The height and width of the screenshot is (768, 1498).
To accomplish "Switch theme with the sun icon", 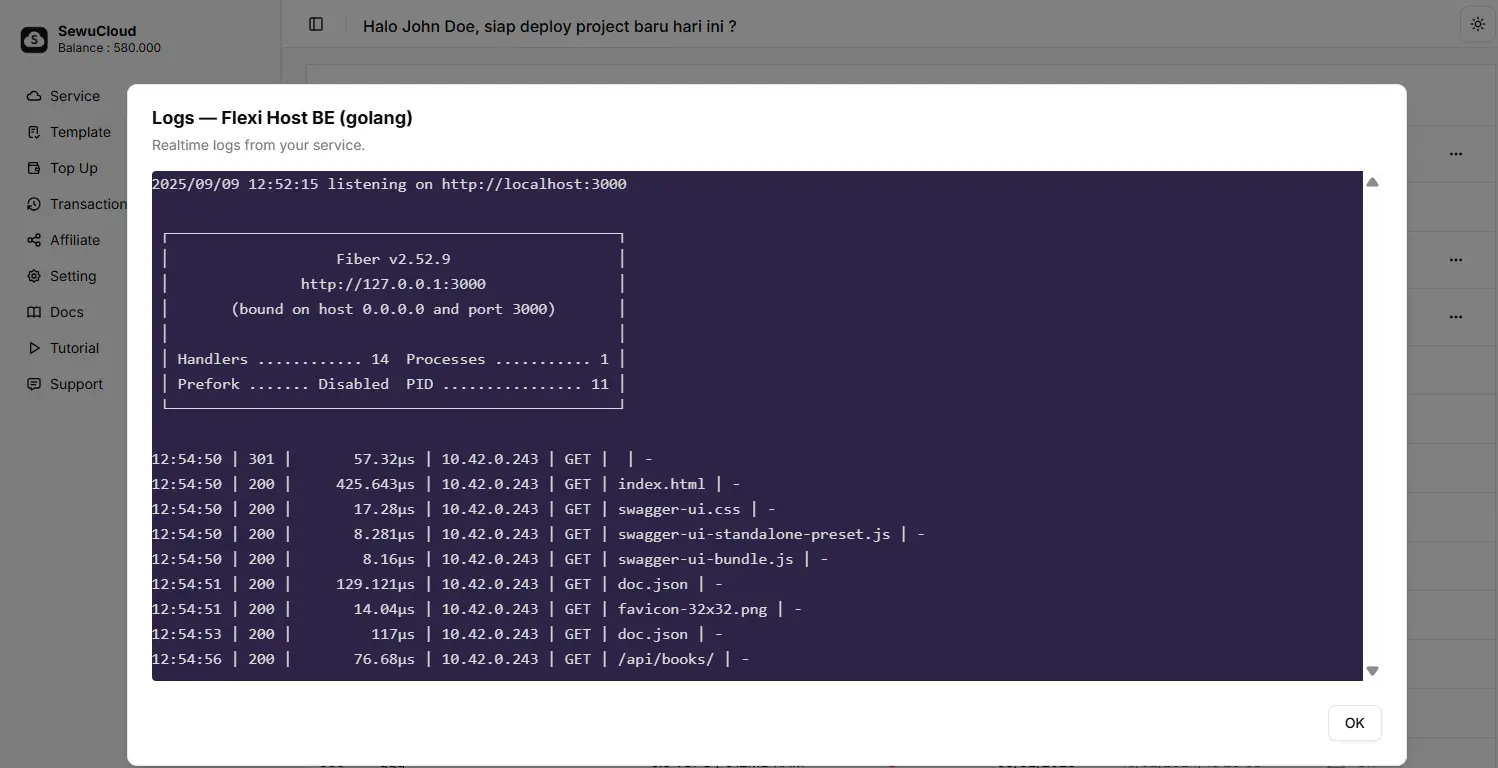I will tap(1477, 25).
